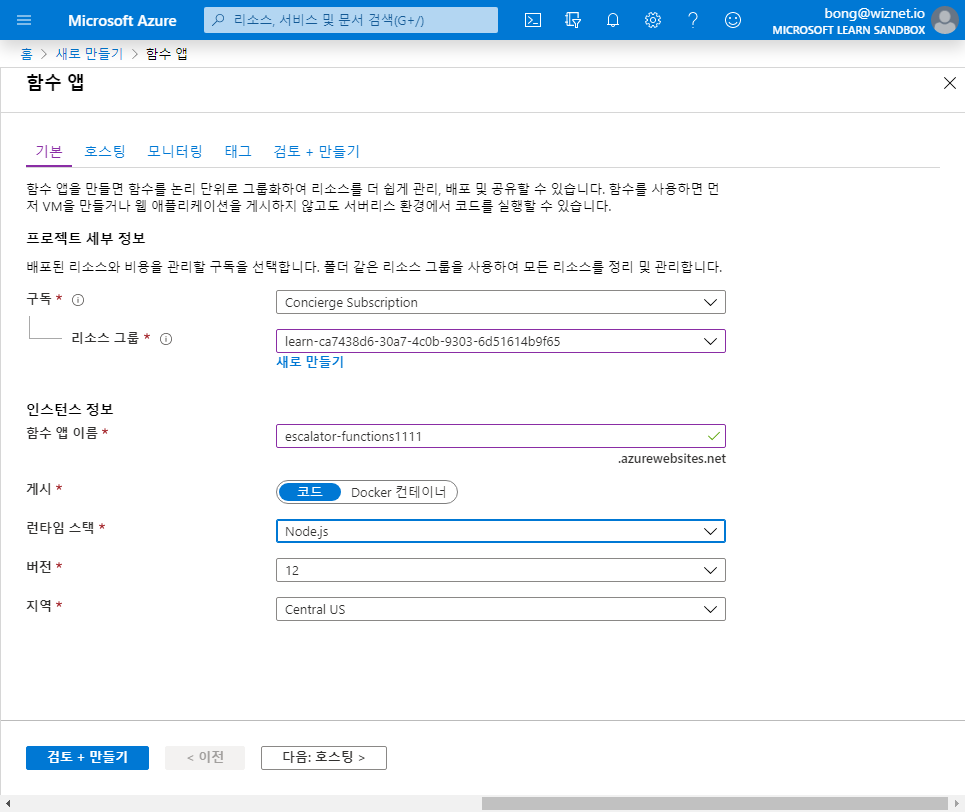
Task: Open the 버전 dropdown showing 12
Action: point(501,570)
